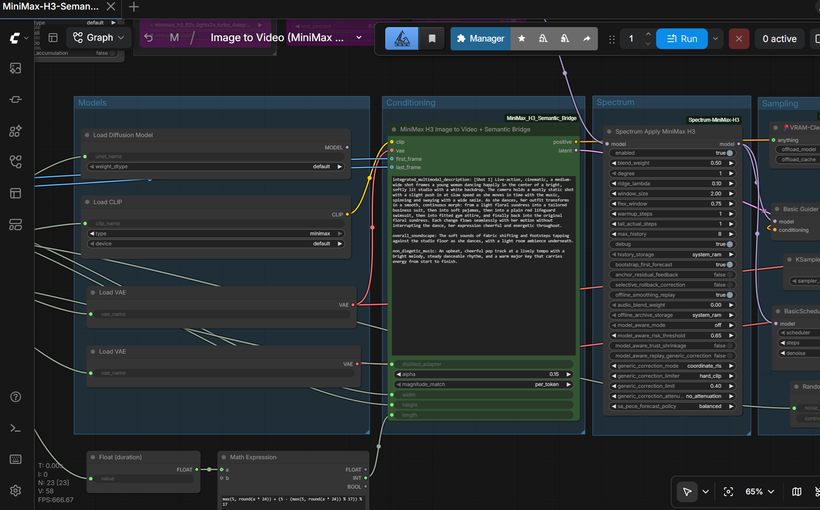Viewport: 820px width, 510px height.
Task: Toggle the minimap map icon
Action: click(x=796, y=492)
